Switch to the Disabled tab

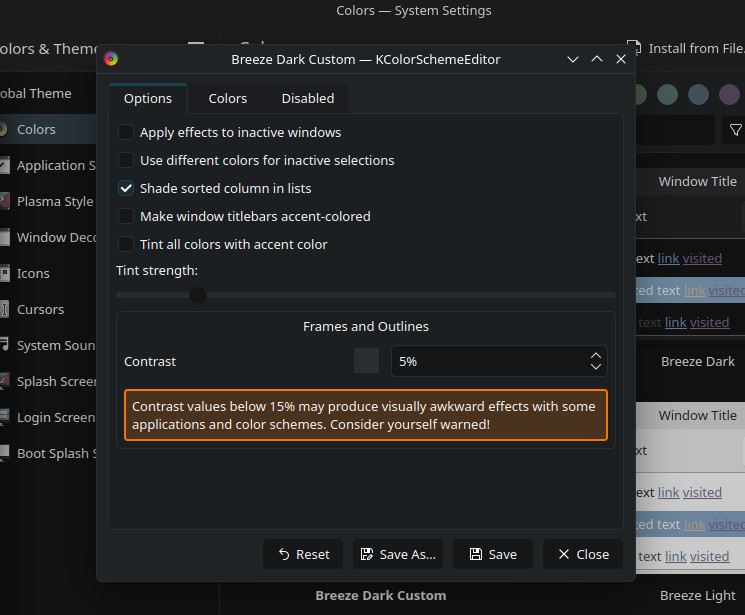pyautogui.click(x=308, y=98)
